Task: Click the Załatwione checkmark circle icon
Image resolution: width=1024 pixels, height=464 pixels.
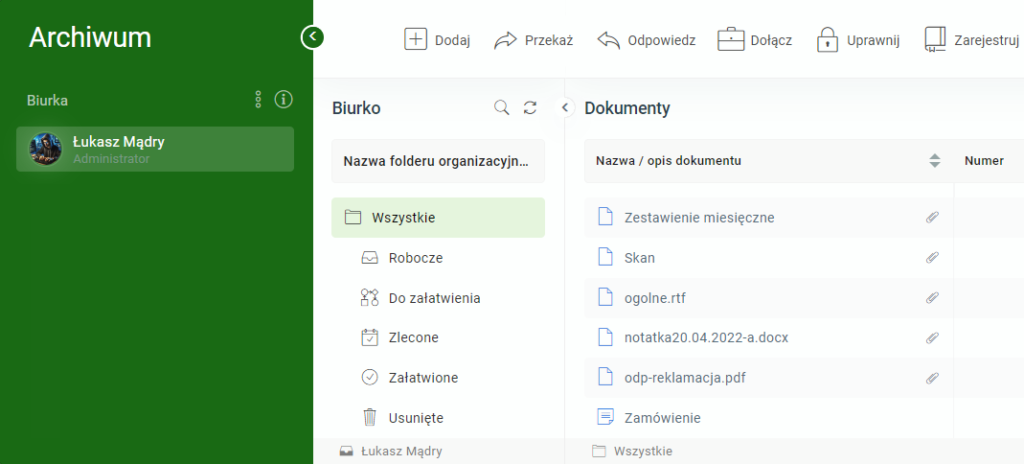Action: pyautogui.click(x=370, y=378)
